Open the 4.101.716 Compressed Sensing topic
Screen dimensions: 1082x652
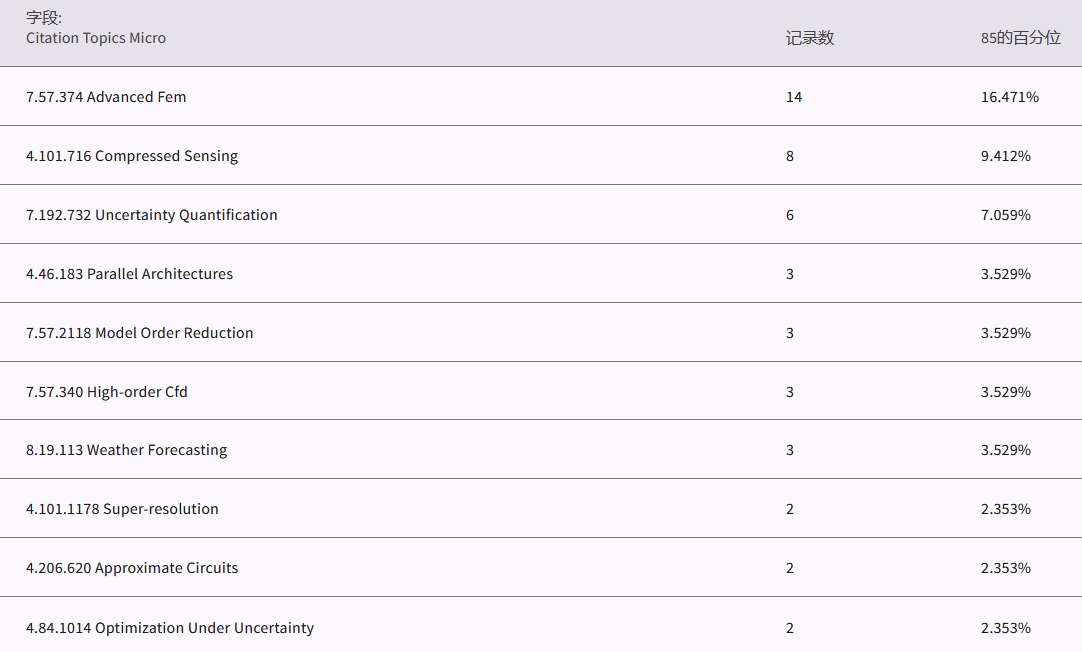(x=132, y=156)
